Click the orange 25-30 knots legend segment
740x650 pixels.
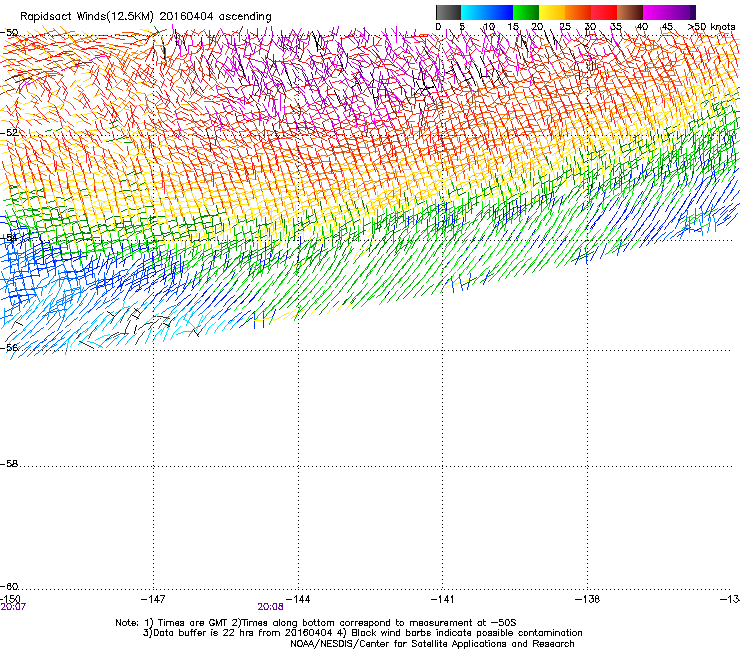coord(578,12)
